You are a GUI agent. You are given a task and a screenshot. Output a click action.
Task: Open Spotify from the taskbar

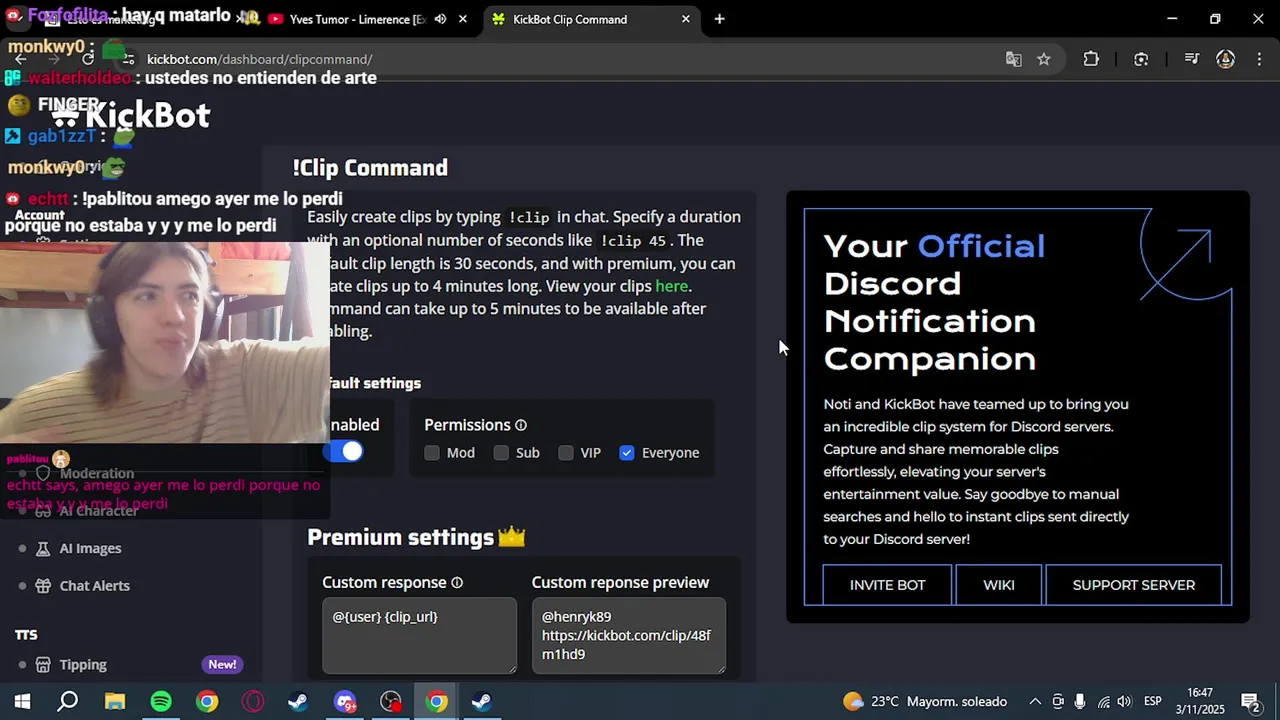click(x=160, y=701)
